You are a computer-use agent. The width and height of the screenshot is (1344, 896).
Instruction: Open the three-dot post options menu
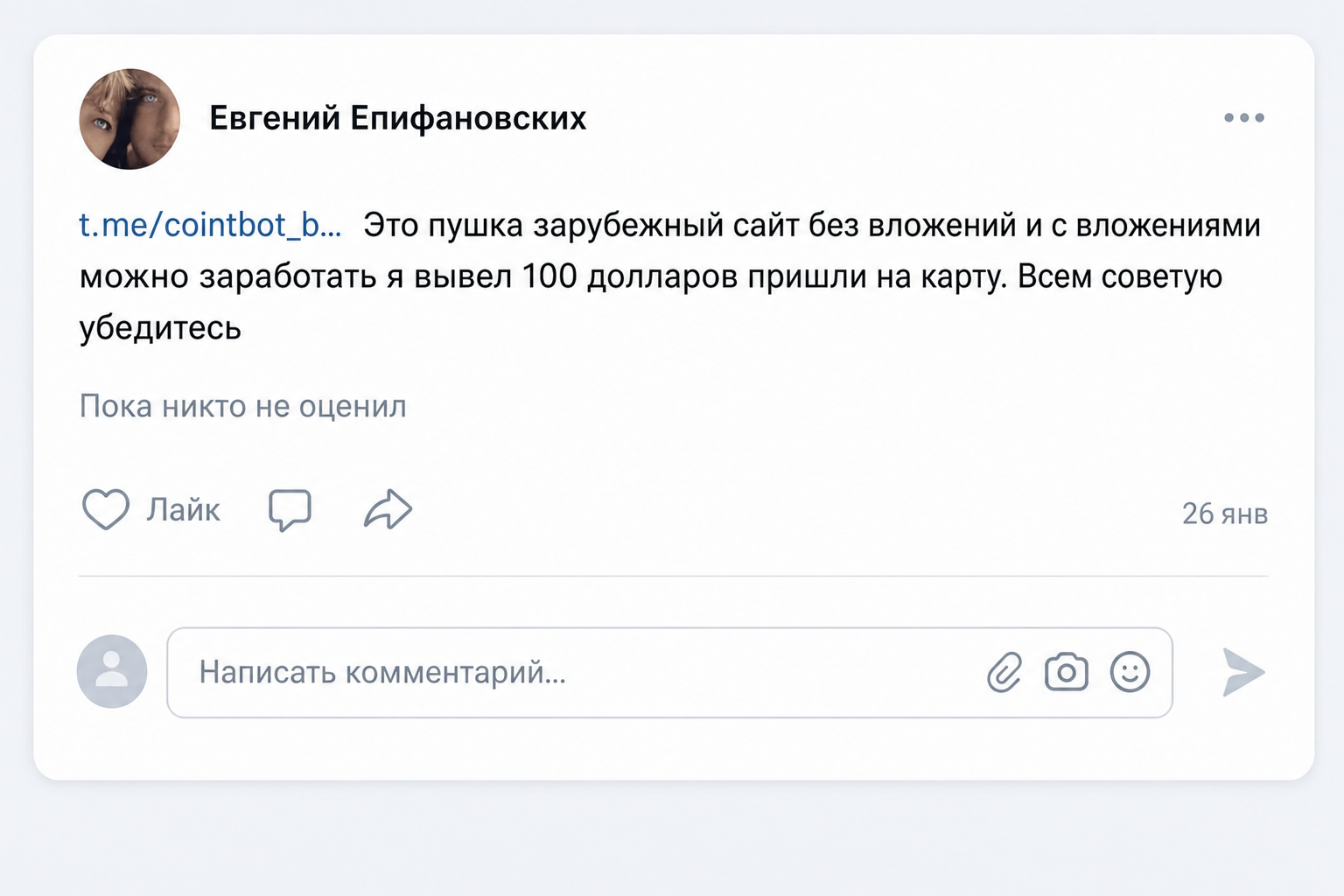1244,117
